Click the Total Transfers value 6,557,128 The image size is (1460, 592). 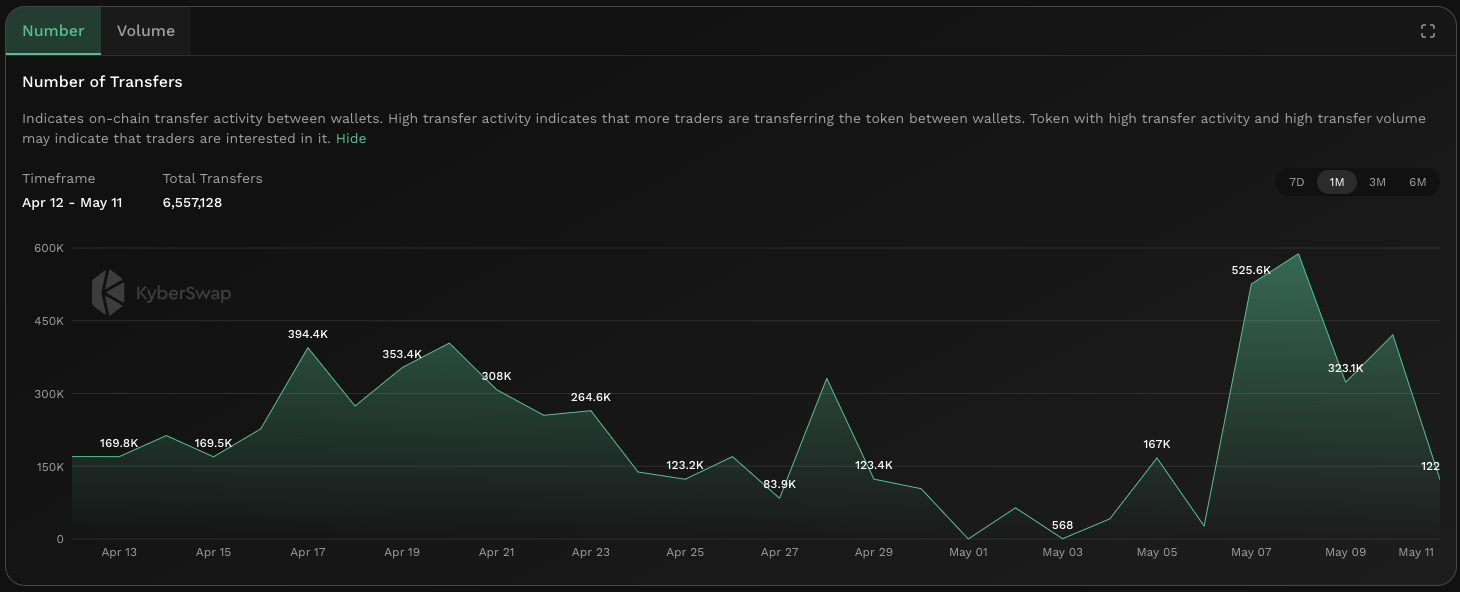click(x=192, y=203)
